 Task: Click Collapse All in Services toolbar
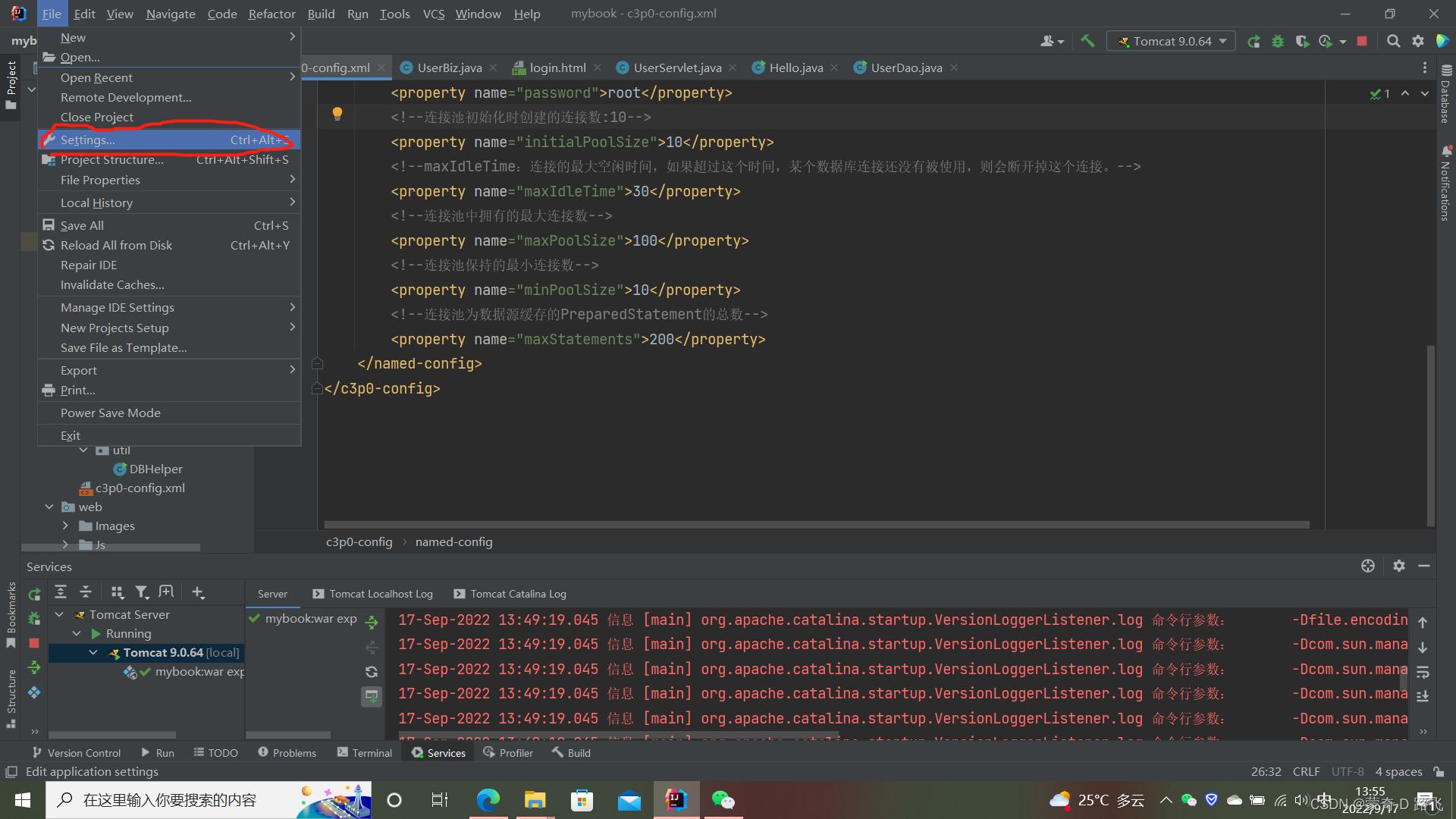(x=86, y=592)
